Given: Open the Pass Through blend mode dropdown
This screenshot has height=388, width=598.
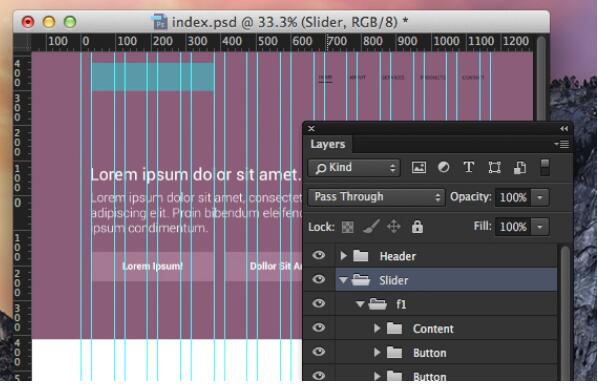Looking at the screenshot, I should point(376,197).
